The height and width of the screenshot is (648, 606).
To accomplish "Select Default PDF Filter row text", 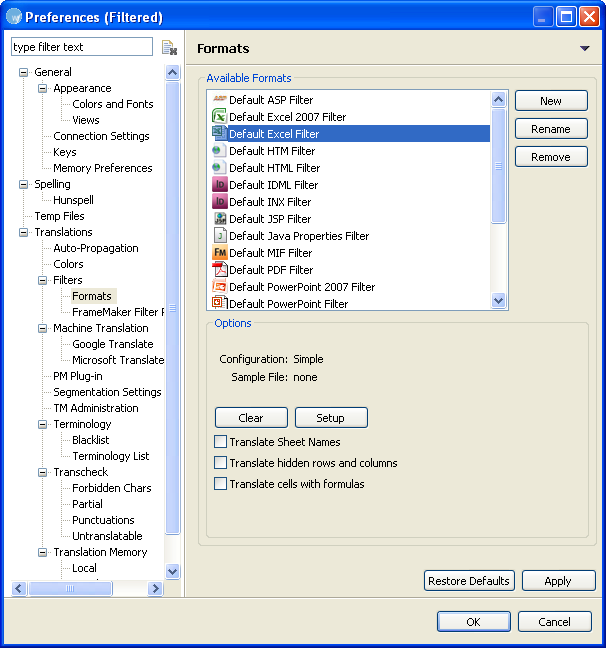I will click(x=271, y=270).
